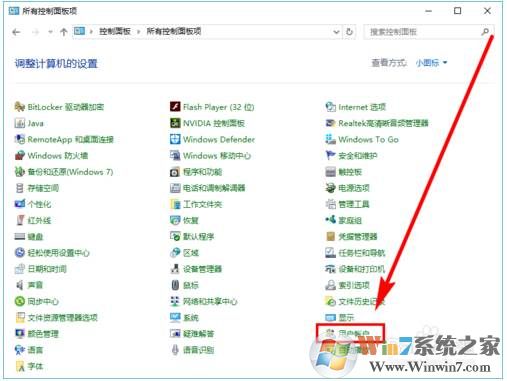Screen dimensions: 507x381
Task: Open 日期和时间 settings
Action: 40,269
